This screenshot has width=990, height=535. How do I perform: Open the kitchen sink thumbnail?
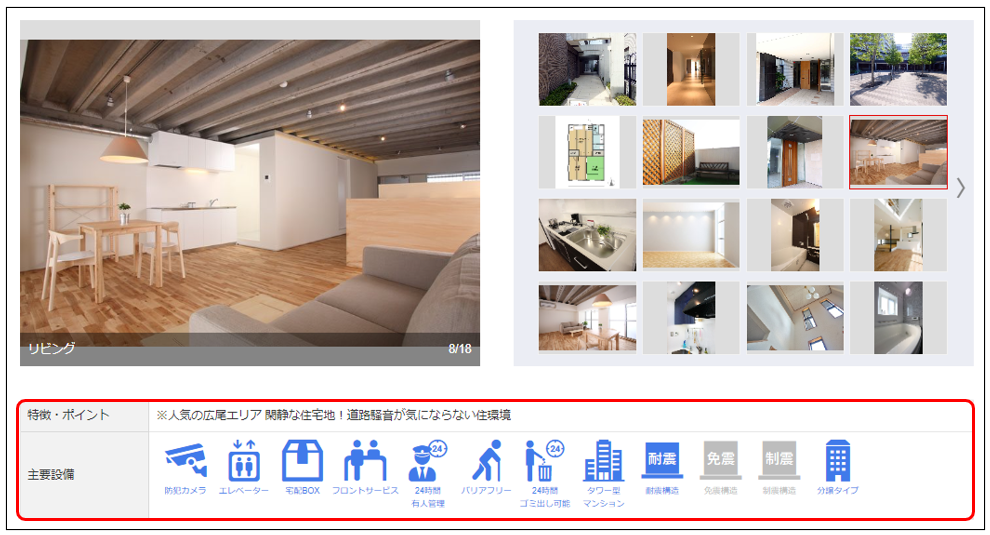[x=587, y=235]
